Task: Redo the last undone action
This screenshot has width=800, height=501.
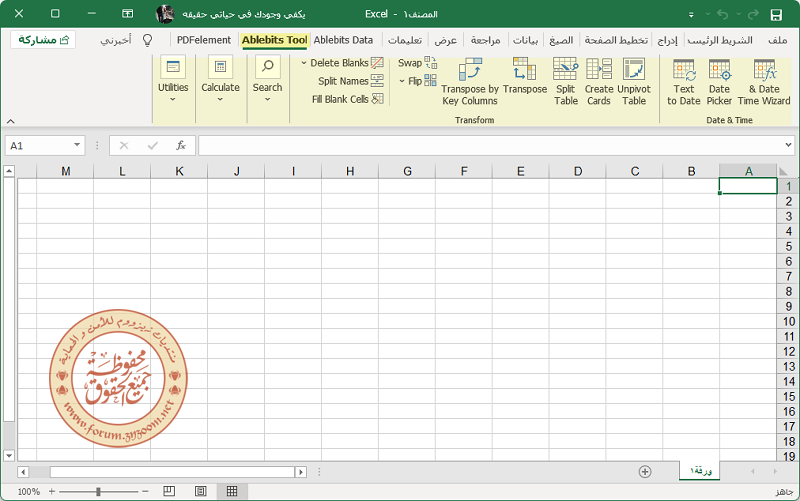Action: pos(753,14)
